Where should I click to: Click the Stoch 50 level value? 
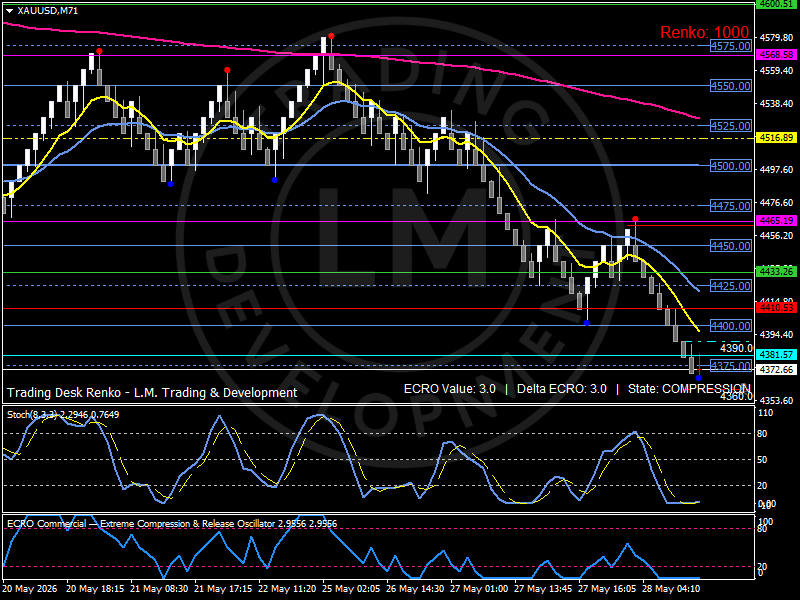tap(762, 460)
